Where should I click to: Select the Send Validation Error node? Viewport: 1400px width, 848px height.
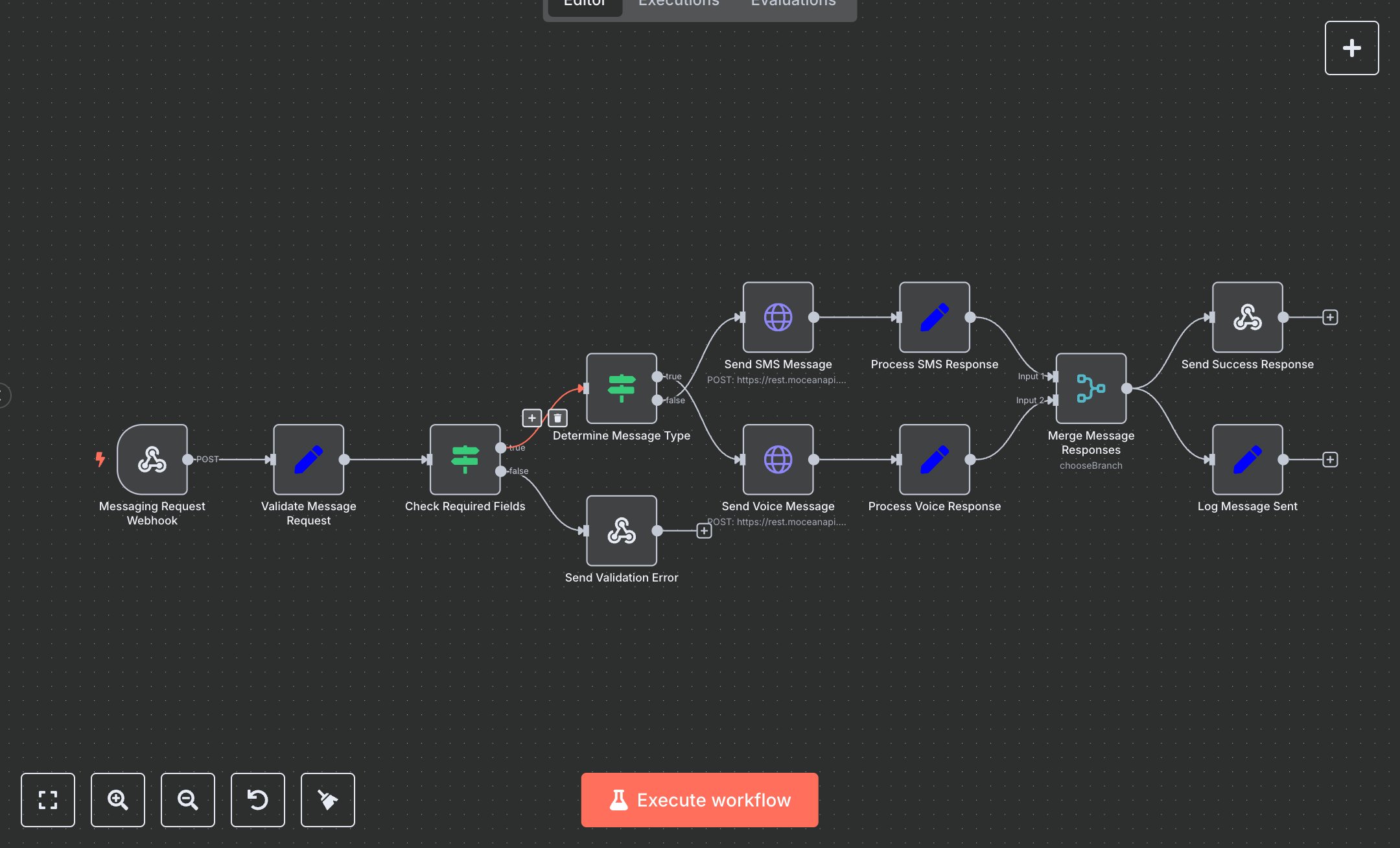621,531
